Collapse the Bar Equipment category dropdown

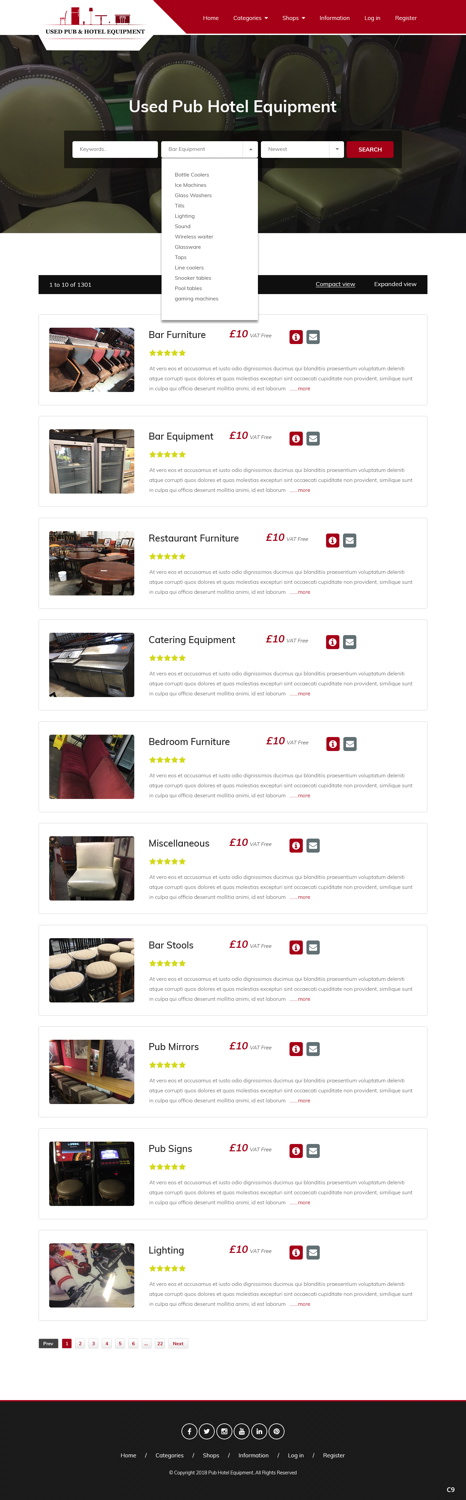click(x=209, y=149)
